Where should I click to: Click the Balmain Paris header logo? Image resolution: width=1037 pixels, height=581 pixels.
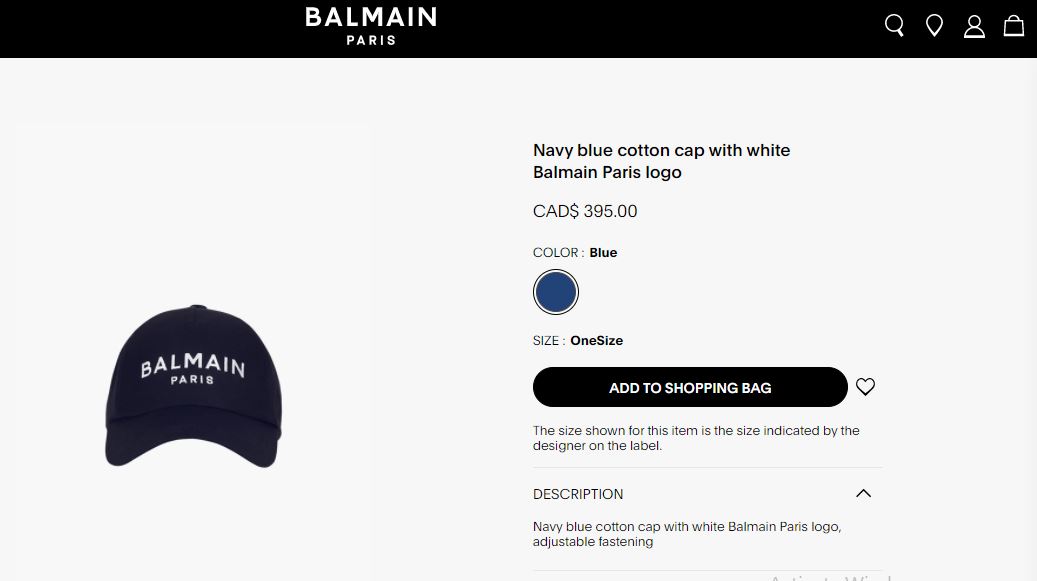[x=371, y=26]
